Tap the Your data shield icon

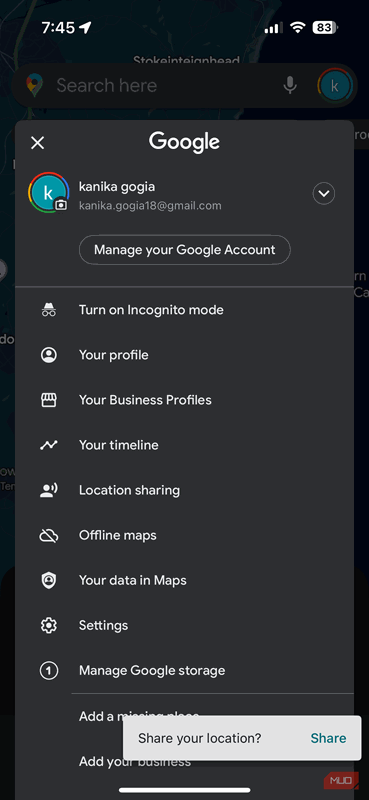pos(49,580)
